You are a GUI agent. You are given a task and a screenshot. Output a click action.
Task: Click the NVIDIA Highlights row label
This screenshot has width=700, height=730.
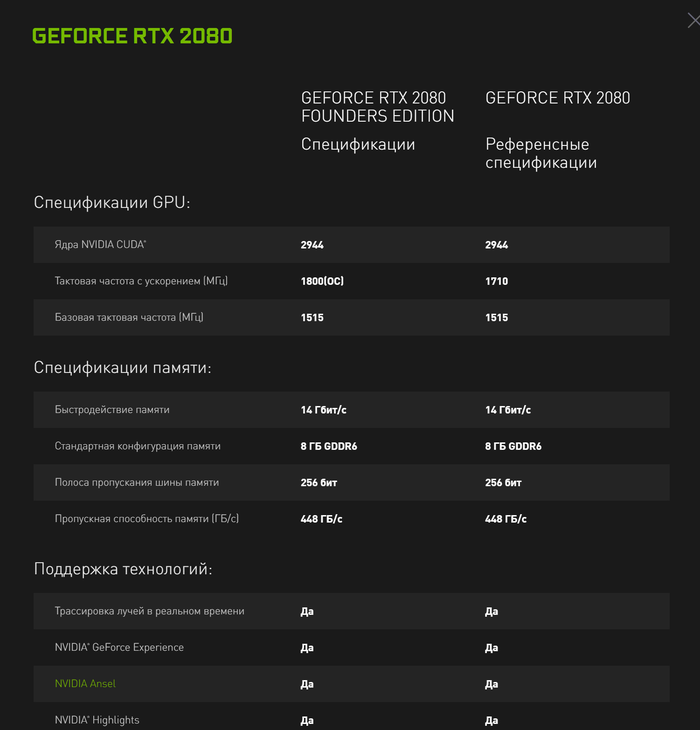97,720
